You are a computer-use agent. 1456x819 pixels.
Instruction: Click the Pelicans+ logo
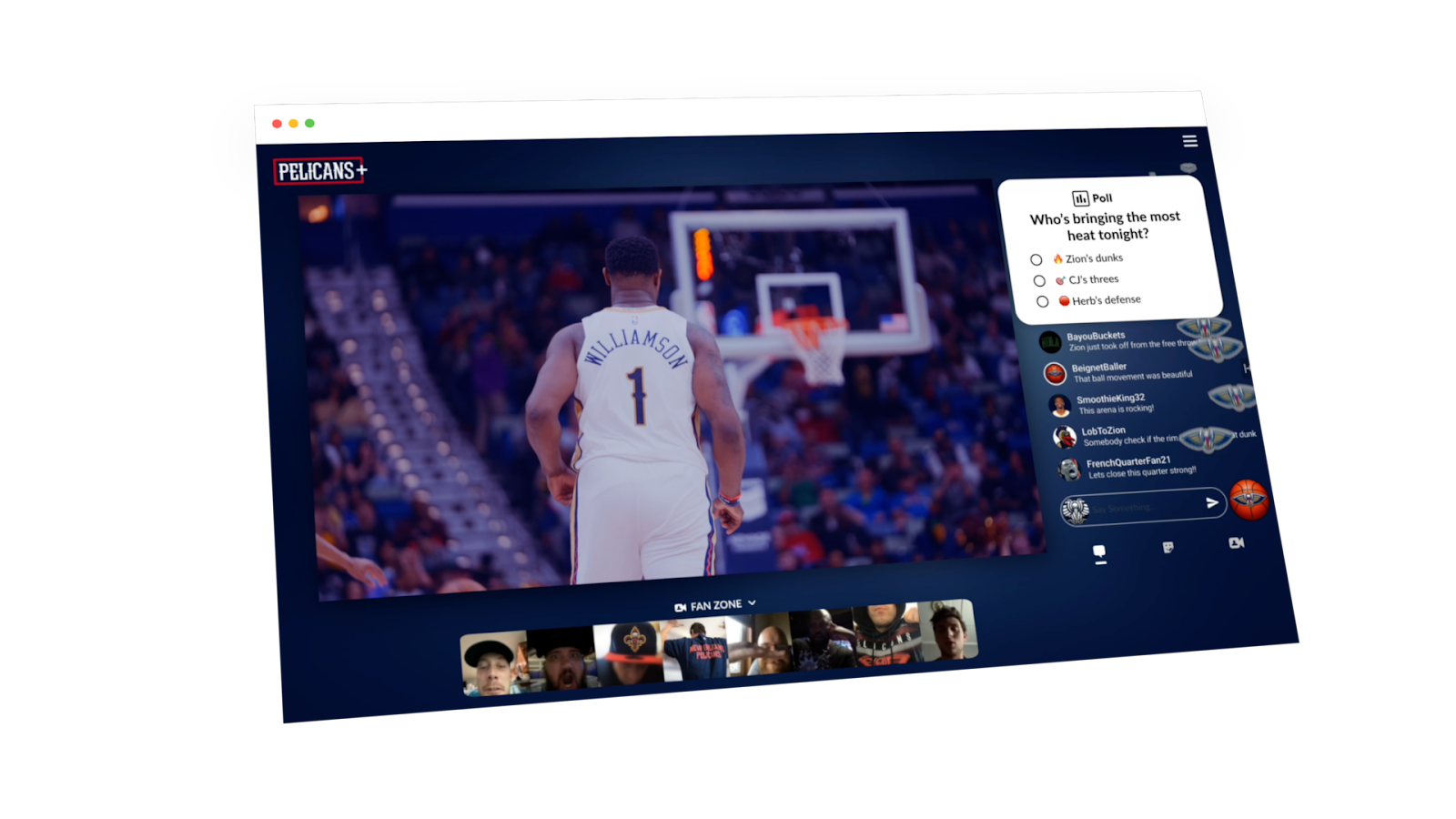[320, 171]
